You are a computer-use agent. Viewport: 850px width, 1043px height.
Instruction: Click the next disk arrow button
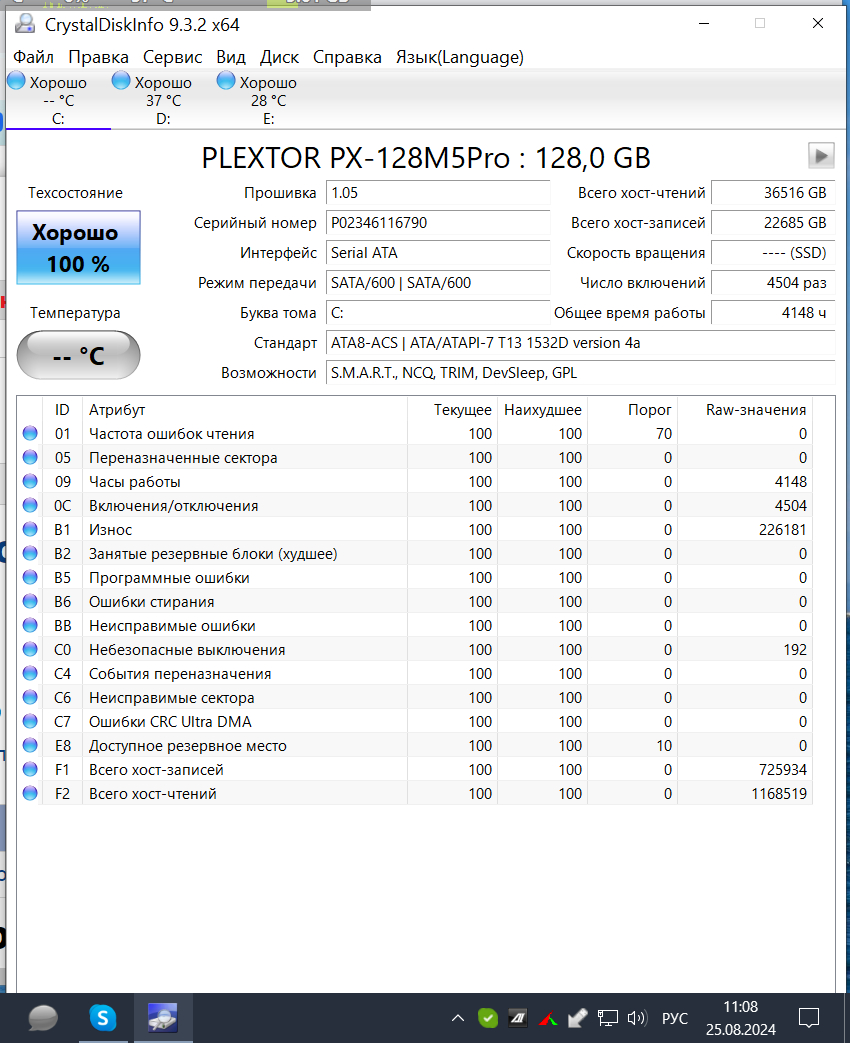821,156
